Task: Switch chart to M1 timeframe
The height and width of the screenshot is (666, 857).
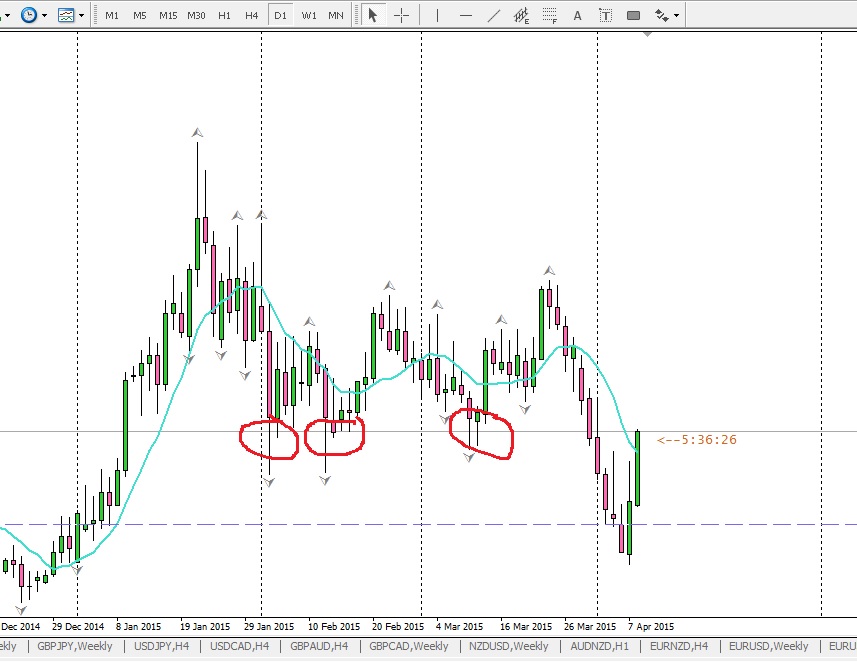Action: click(x=112, y=15)
